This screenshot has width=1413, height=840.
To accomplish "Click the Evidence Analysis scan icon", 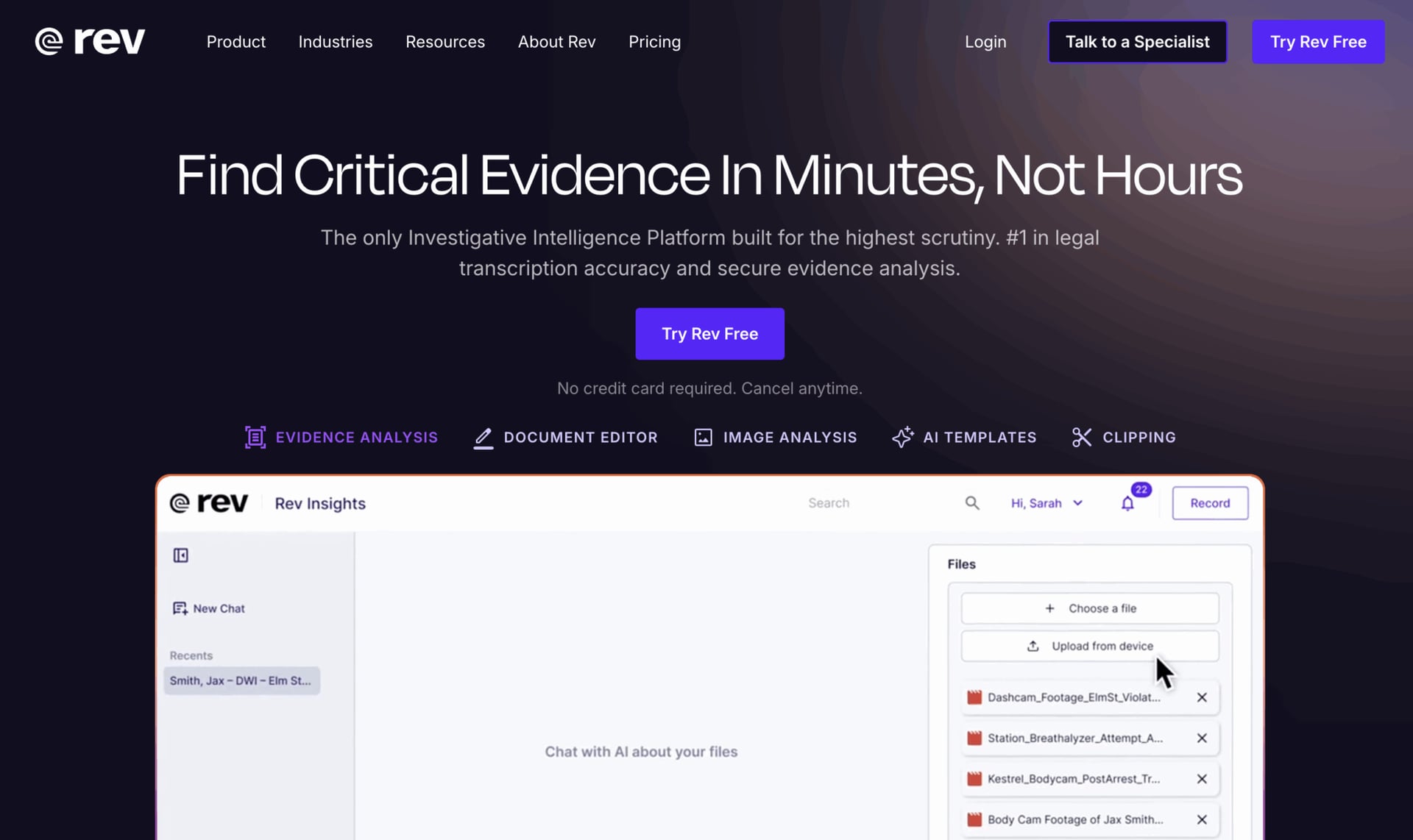I will coord(255,437).
